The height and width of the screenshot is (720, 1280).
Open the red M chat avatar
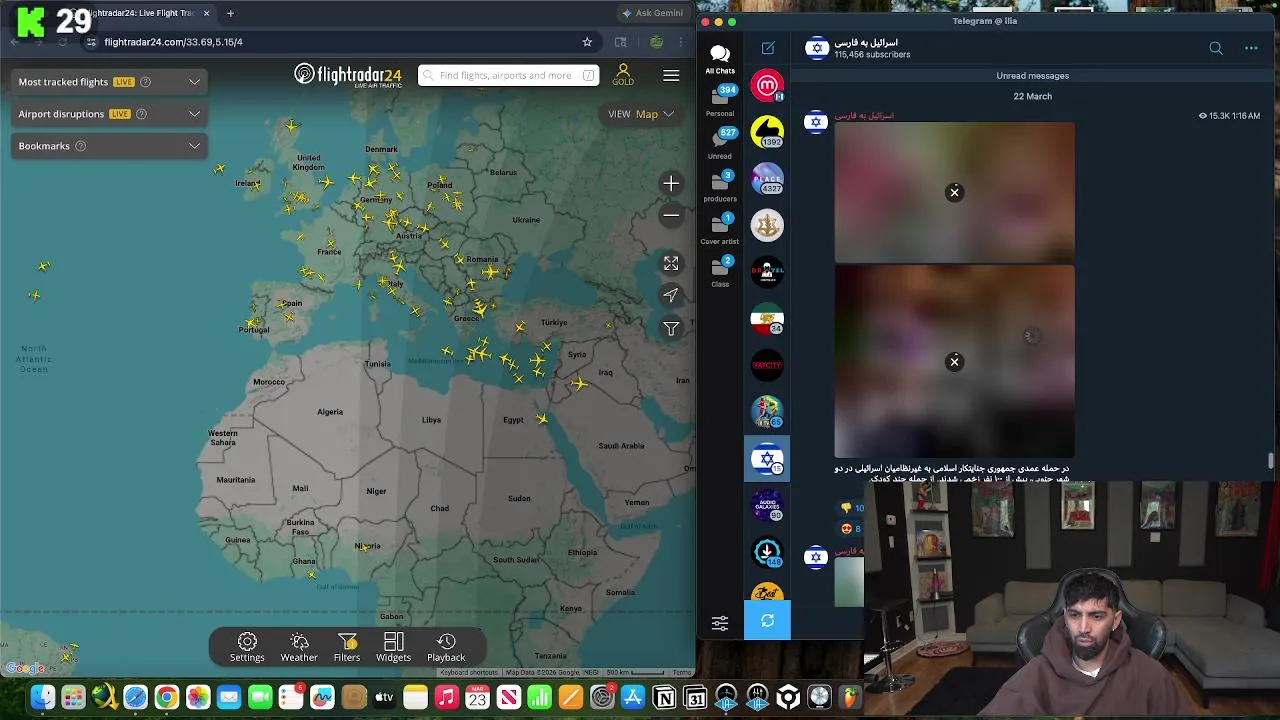click(767, 86)
